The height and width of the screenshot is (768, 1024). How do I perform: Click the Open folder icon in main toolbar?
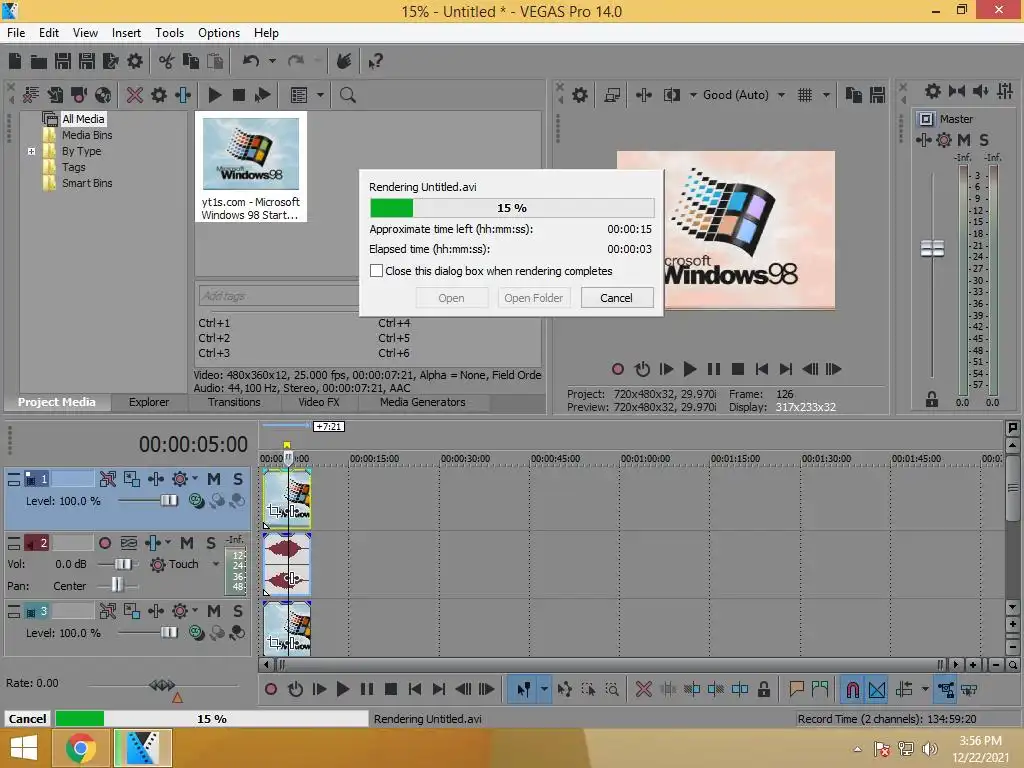coord(39,61)
